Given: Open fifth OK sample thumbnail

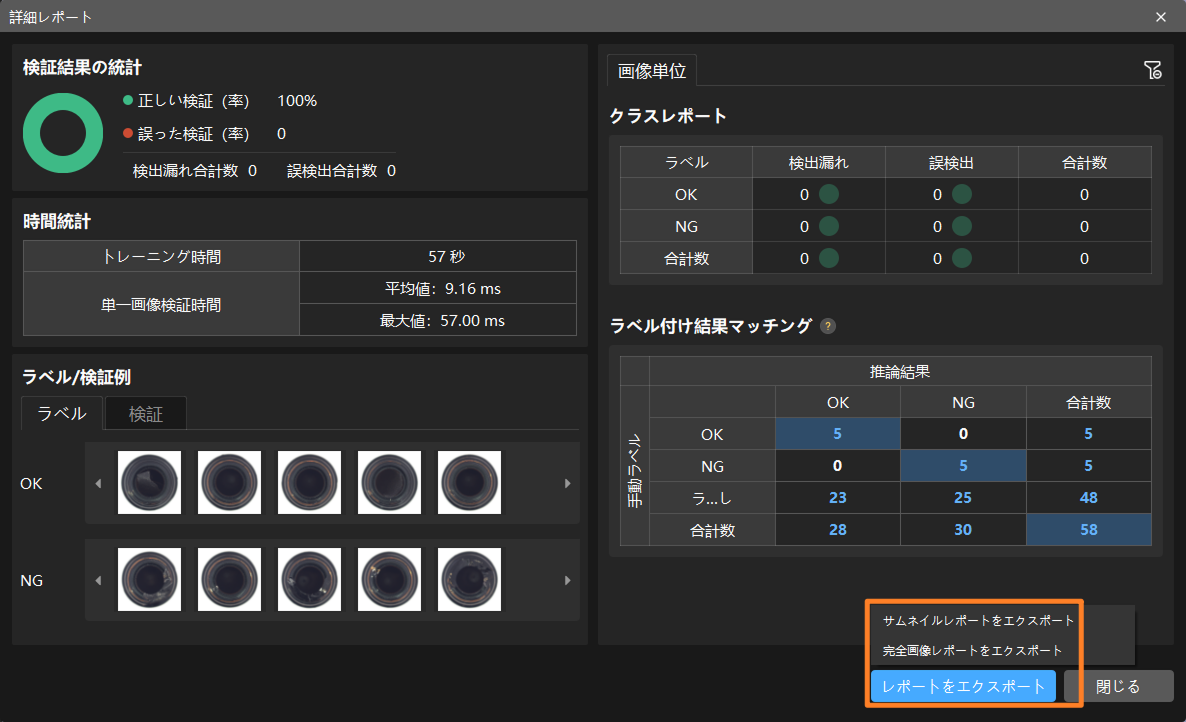Looking at the screenshot, I should (x=469, y=482).
